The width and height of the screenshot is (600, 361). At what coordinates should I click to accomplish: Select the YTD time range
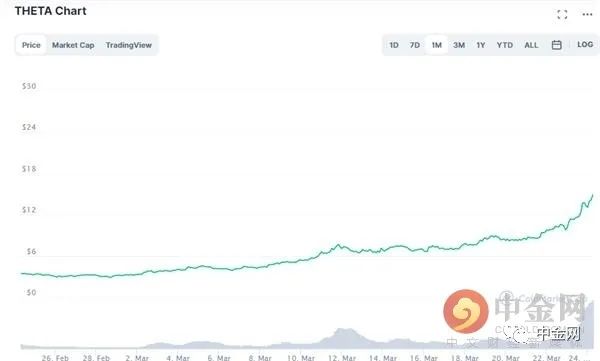click(x=505, y=45)
